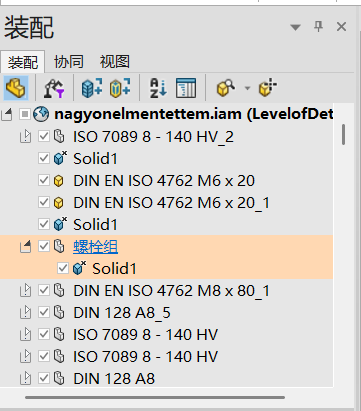Select DIN 128 A8_5 row
The height and width of the screenshot is (411, 361).
click(122, 313)
